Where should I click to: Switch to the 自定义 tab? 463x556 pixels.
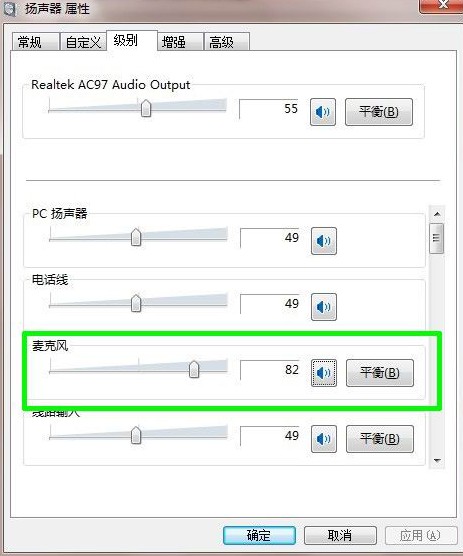coord(83,42)
